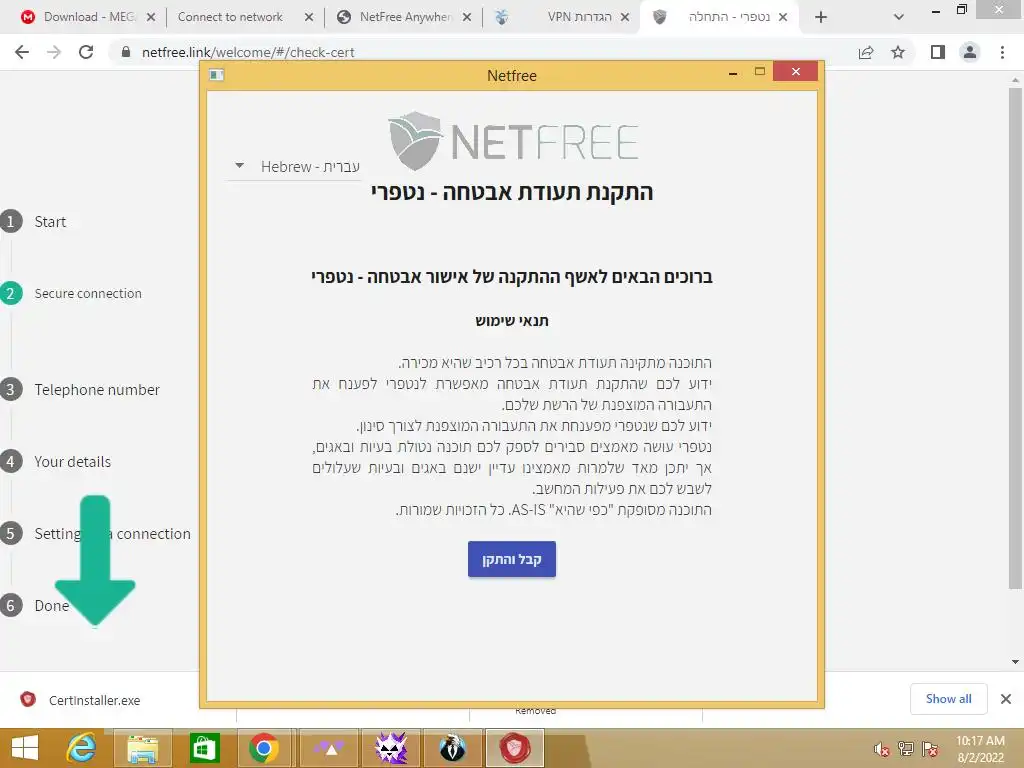Select the Your details step
The width and height of the screenshot is (1024, 768).
[x=56, y=461]
